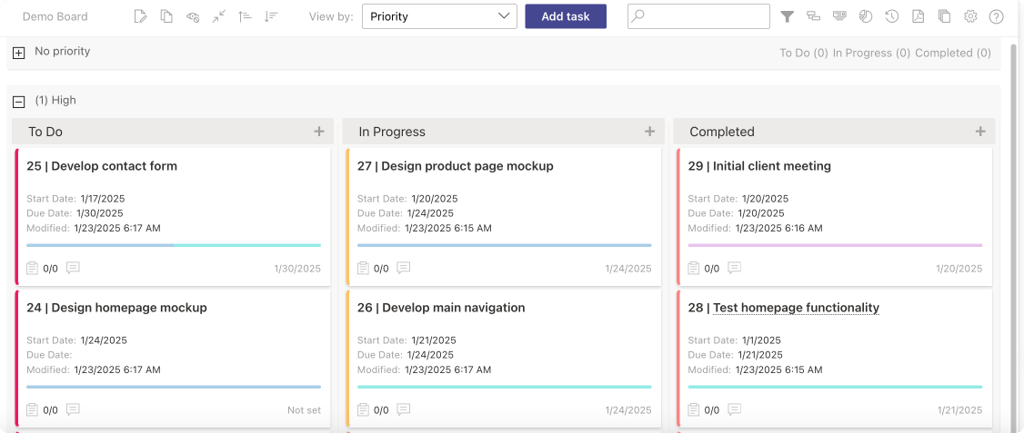Image resolution: width=1024 pixels, height=433 pixels.
Task: Click comment icon on Initial client meeting card
Action: click(x=735, y=268)
